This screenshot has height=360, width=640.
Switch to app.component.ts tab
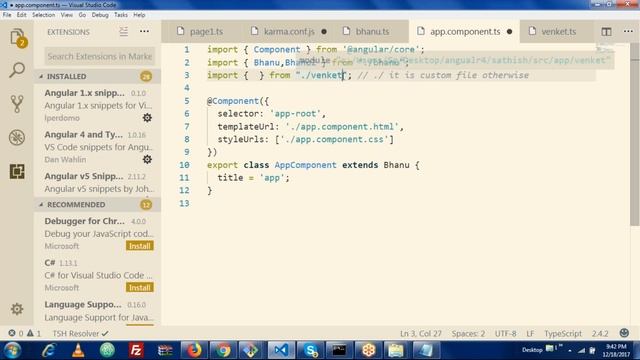464,31
